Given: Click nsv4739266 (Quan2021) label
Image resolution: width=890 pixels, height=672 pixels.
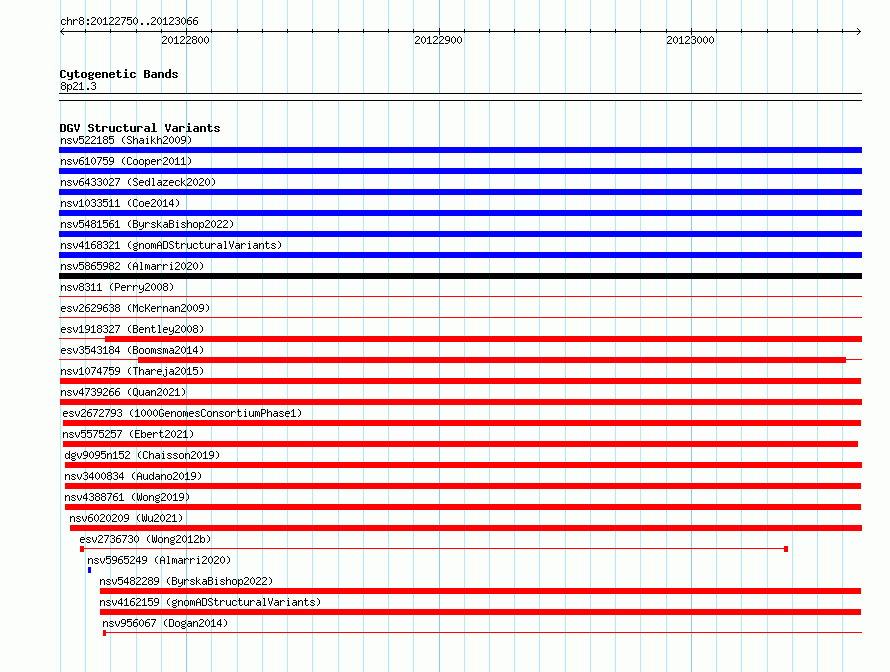Looking at the screenshot, I should click(123, 392).
